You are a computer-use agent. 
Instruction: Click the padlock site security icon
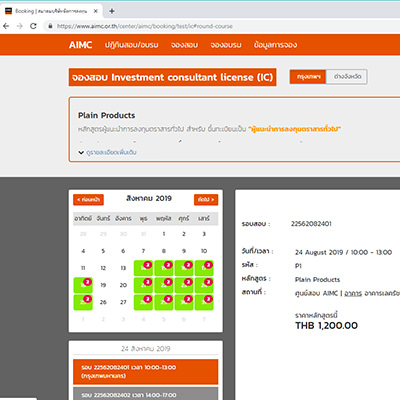tap(50, 26)
